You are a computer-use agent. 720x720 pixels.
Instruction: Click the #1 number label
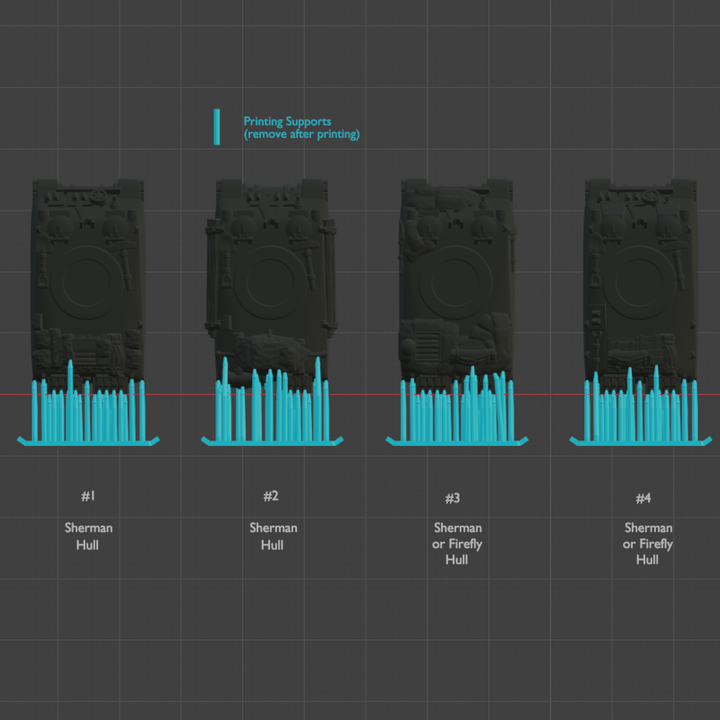click(88, 497)
